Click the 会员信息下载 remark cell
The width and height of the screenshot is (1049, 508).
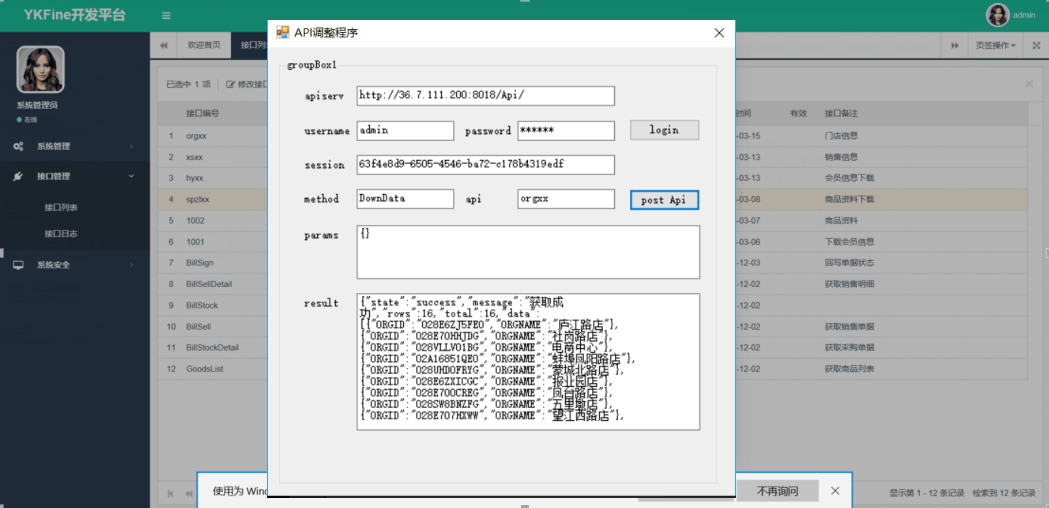850,178
